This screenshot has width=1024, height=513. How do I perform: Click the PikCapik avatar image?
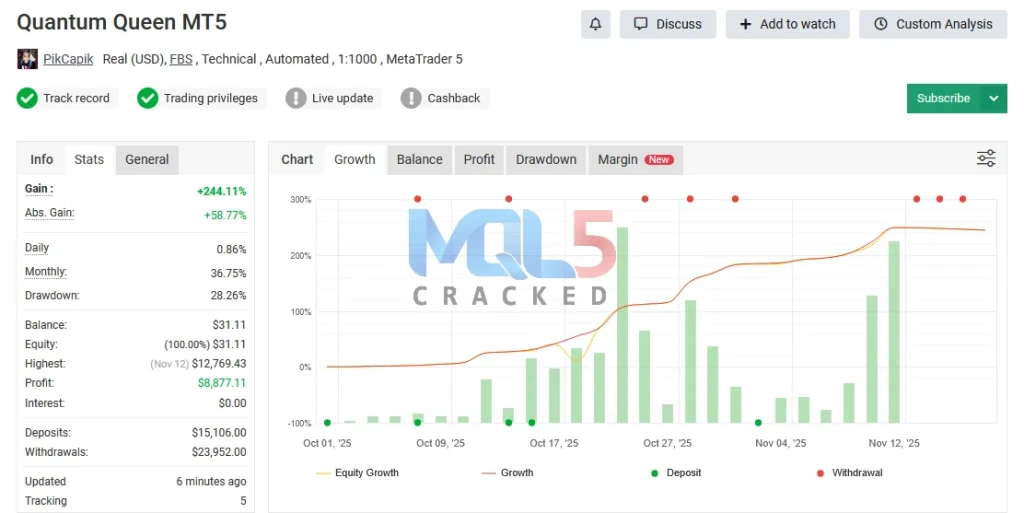click(28, 60)
